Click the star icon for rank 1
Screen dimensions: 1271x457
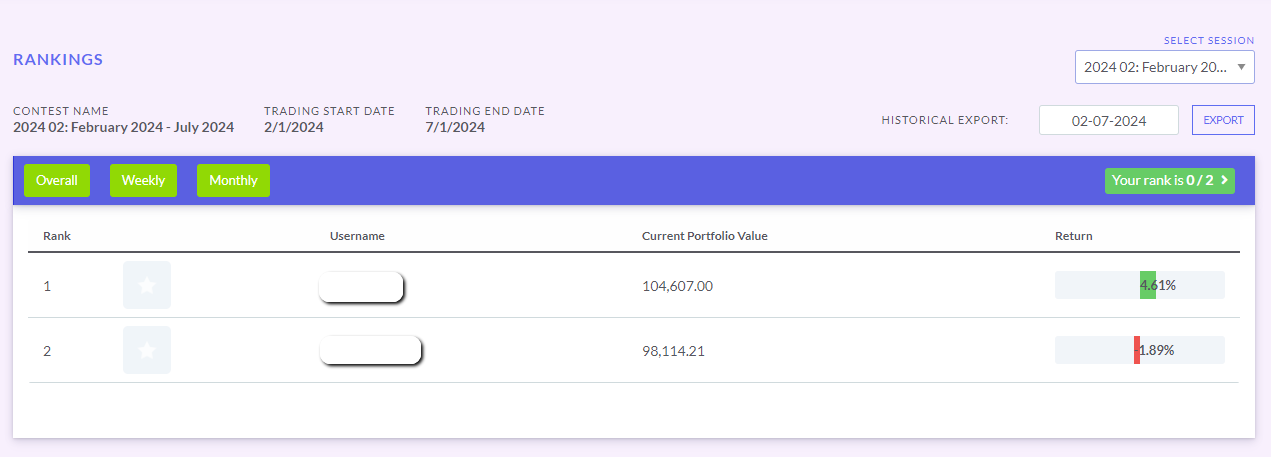click(147, 285)
